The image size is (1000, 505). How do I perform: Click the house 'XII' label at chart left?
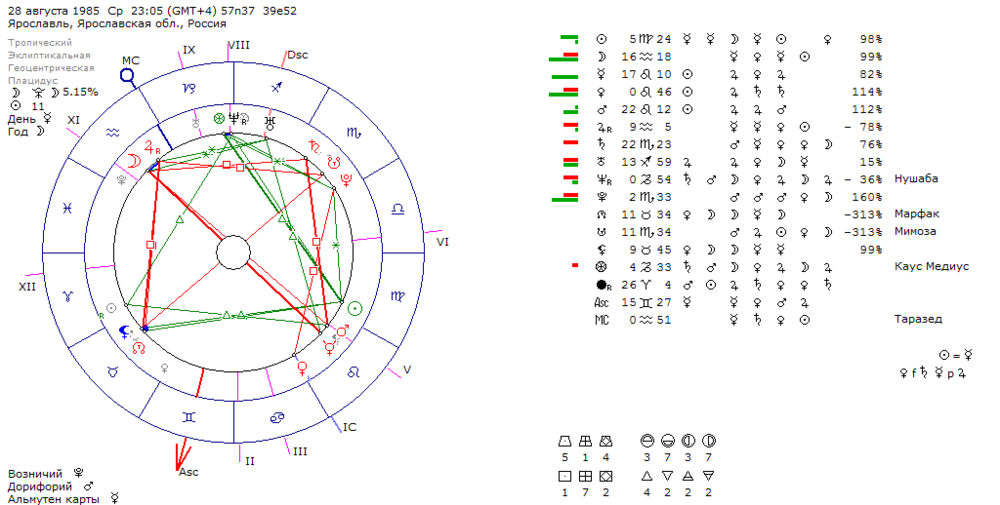27,287
